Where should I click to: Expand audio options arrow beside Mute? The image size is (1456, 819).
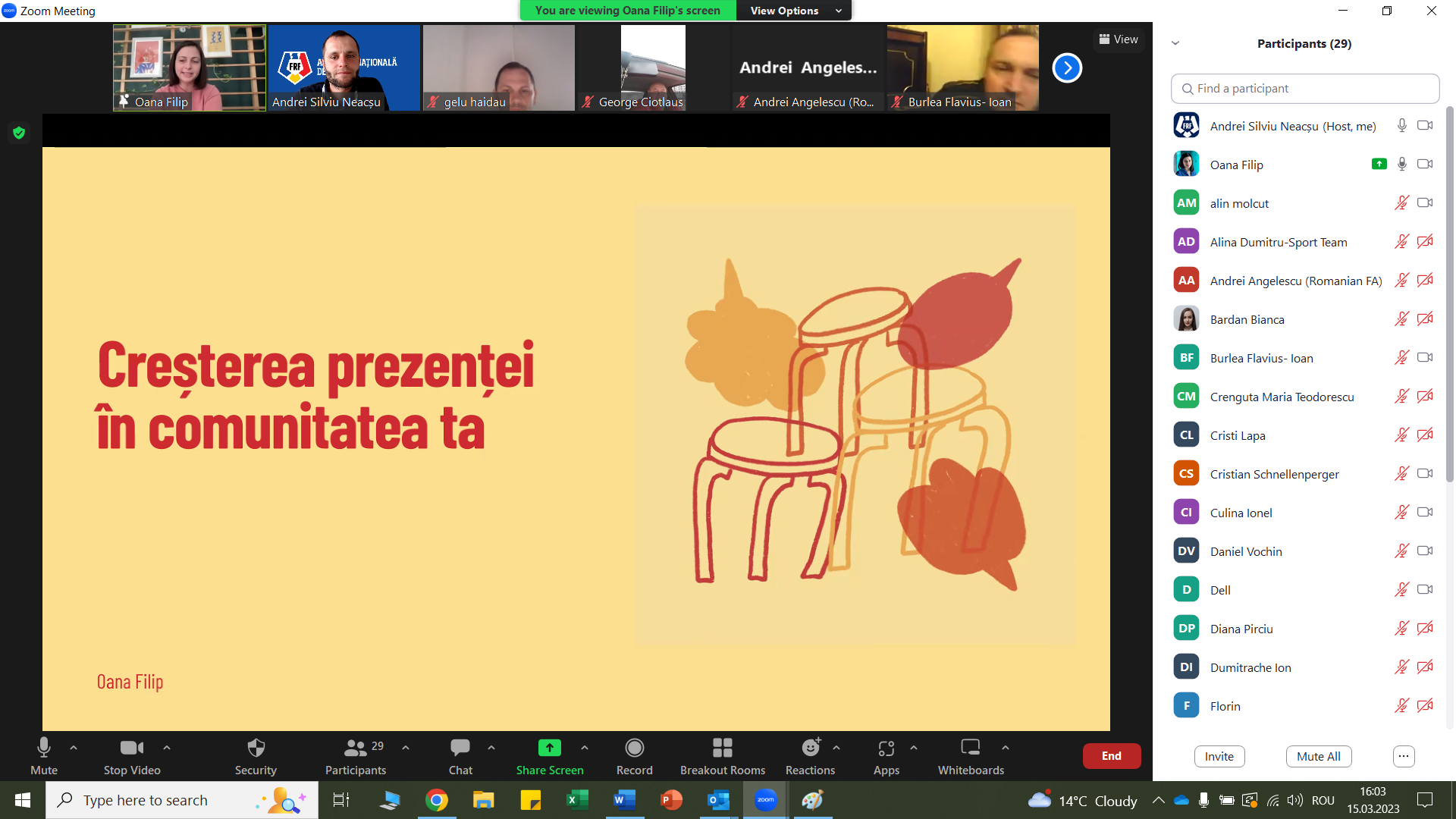coord(74,748)
